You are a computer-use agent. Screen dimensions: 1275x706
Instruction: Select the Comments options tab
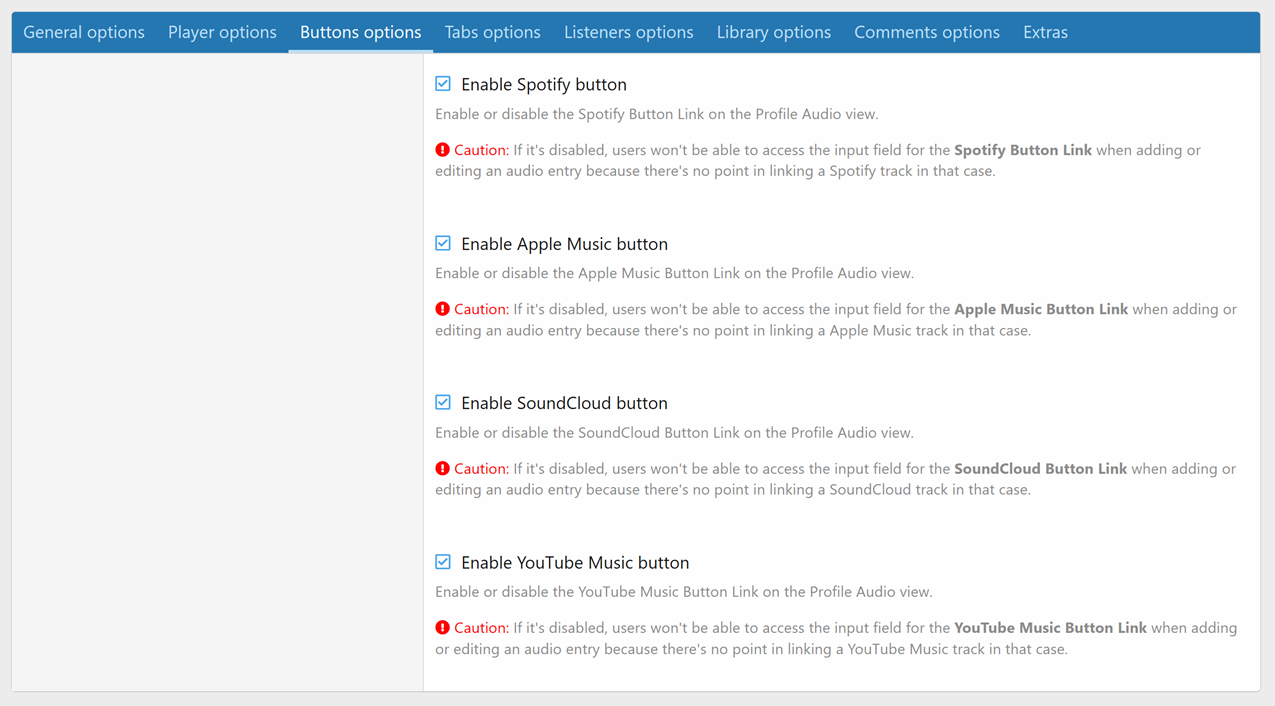point(926,32)
